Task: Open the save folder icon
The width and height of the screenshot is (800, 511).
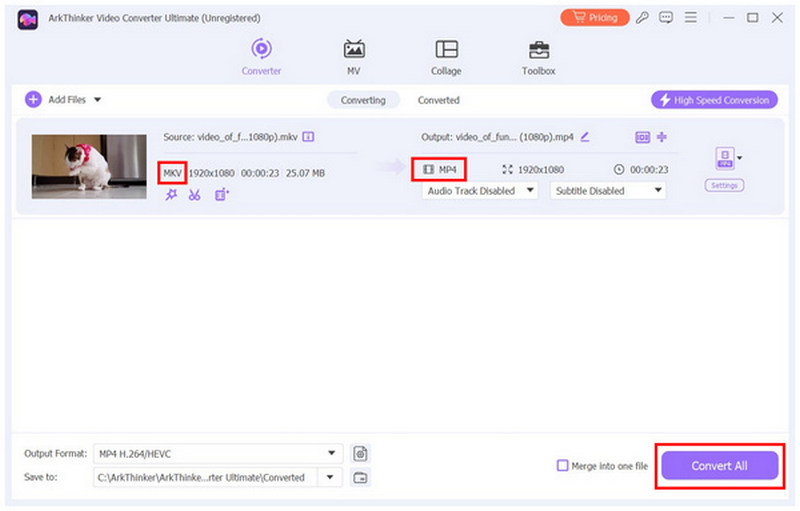Action: coord(360,477)
